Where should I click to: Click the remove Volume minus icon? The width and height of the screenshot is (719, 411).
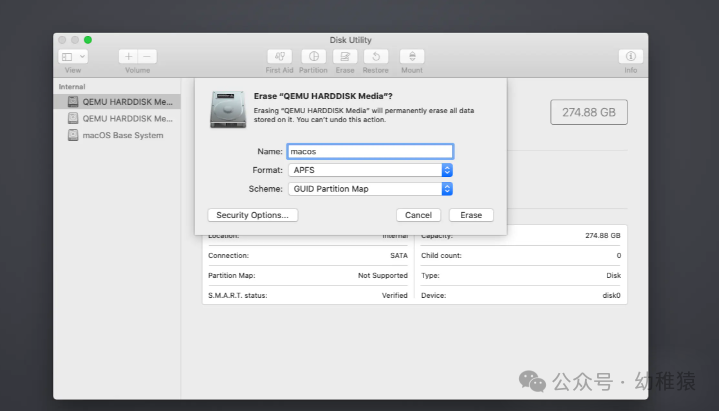pyautogui.click(x=147, y=56)
